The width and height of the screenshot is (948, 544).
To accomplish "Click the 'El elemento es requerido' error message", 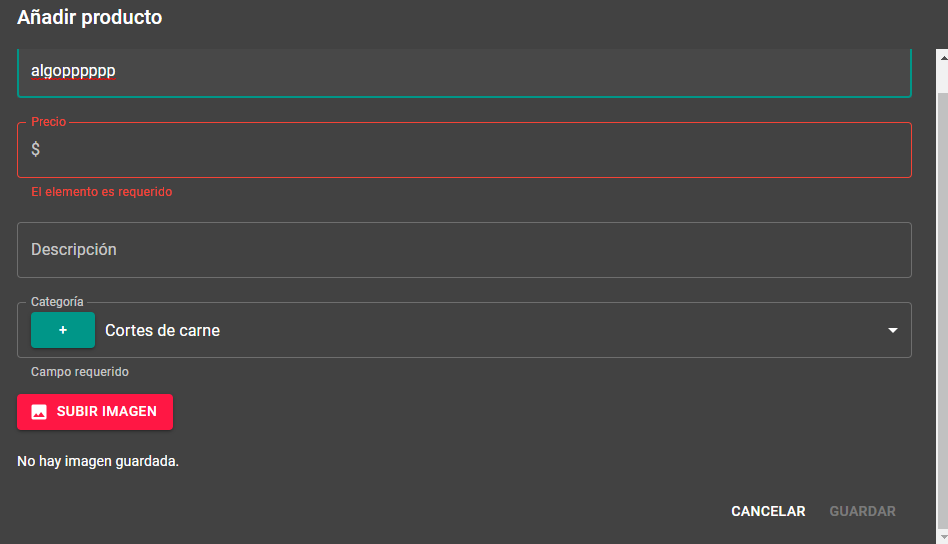I will (102, 192).
